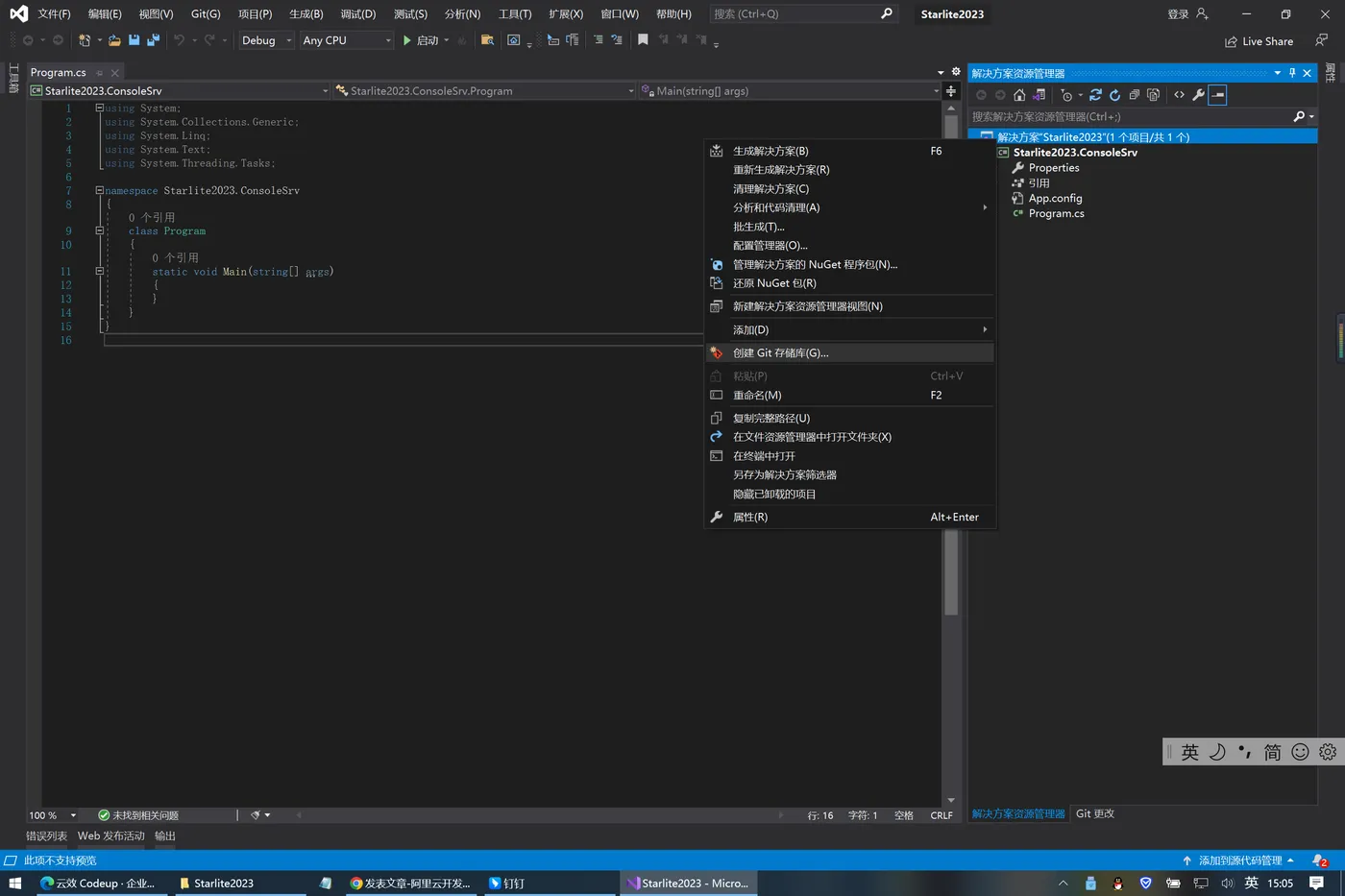Focus the 搜索 (Ctrl+Q) search box
Viewport: 1345px width, 896px height.
tap(803, 13)
